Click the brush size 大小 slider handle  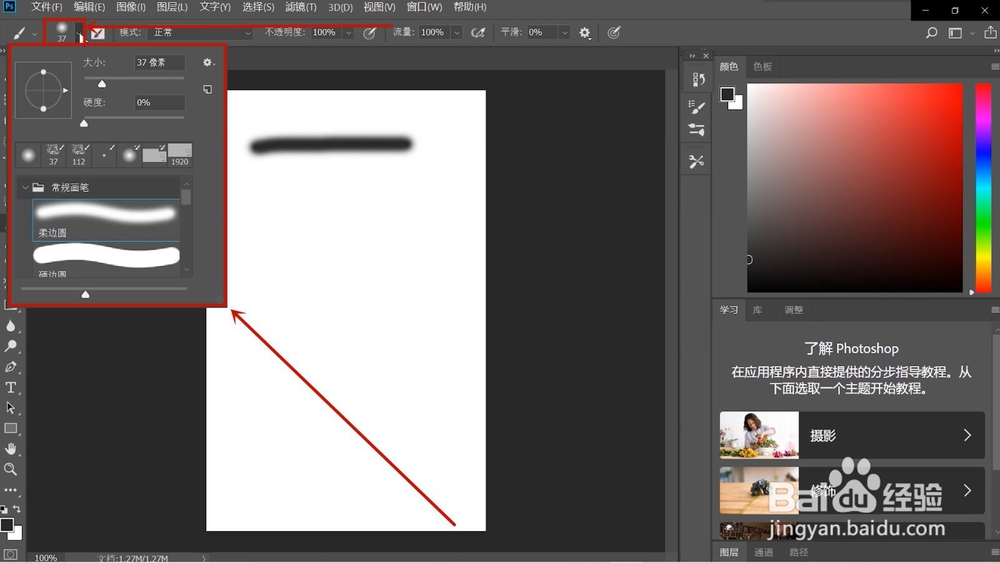[101, 84]
